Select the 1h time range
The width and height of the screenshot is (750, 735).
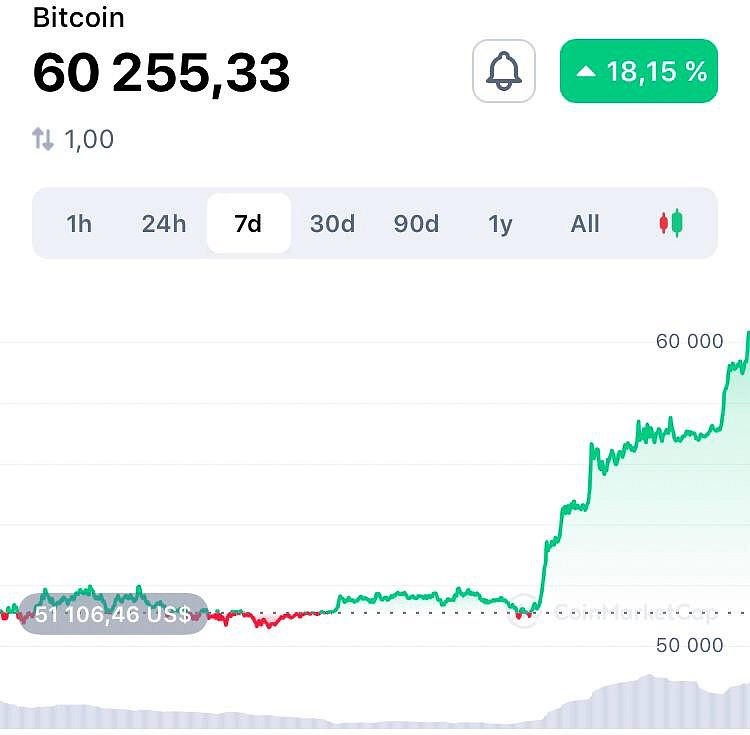tap(79, 223)
